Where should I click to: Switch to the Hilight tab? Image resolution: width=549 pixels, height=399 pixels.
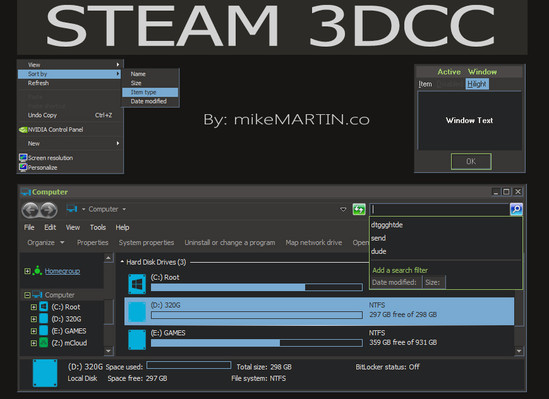477,84
